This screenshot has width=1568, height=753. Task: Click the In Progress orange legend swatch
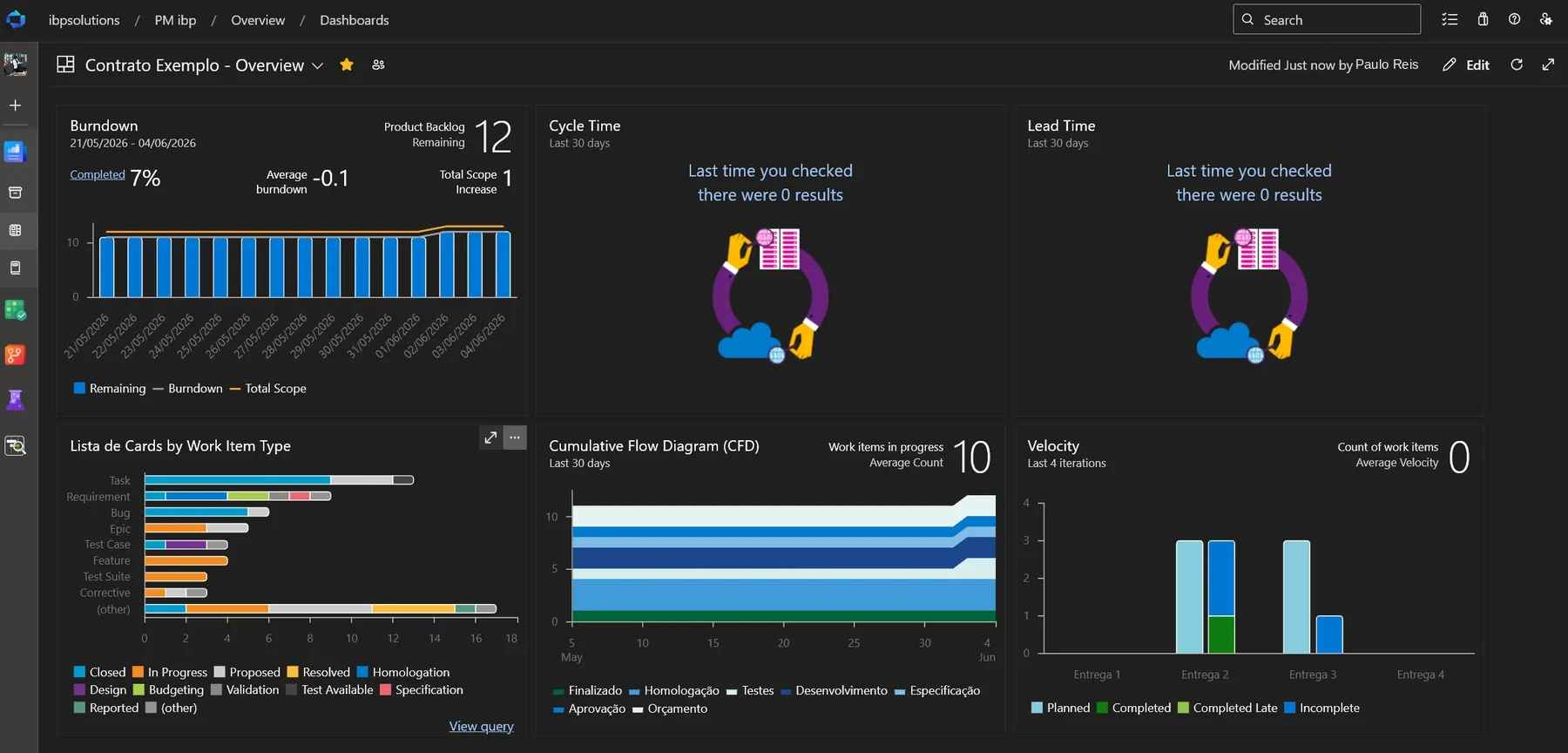click(x=138, y=672)
